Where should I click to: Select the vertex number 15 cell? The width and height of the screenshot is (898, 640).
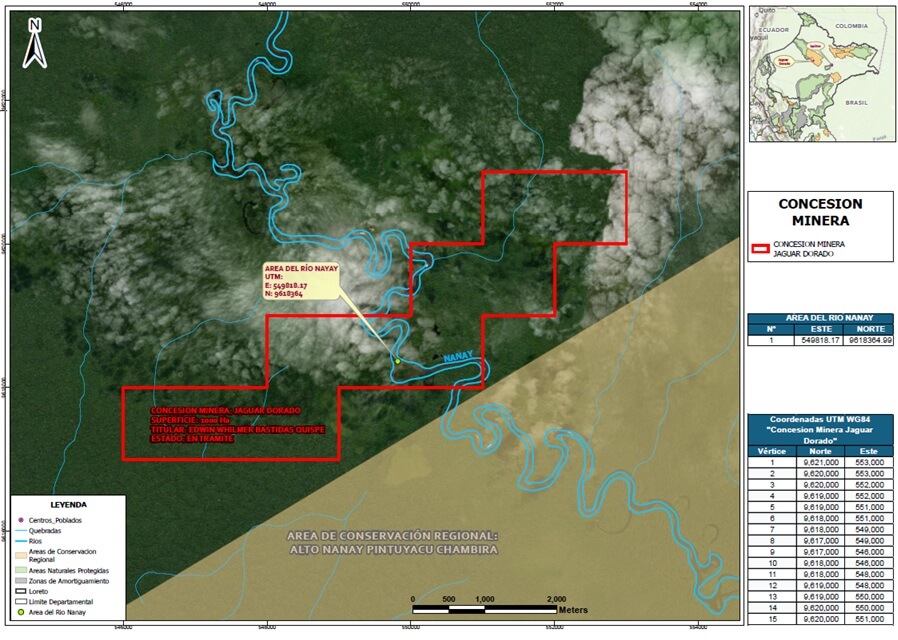pos(773,619)
